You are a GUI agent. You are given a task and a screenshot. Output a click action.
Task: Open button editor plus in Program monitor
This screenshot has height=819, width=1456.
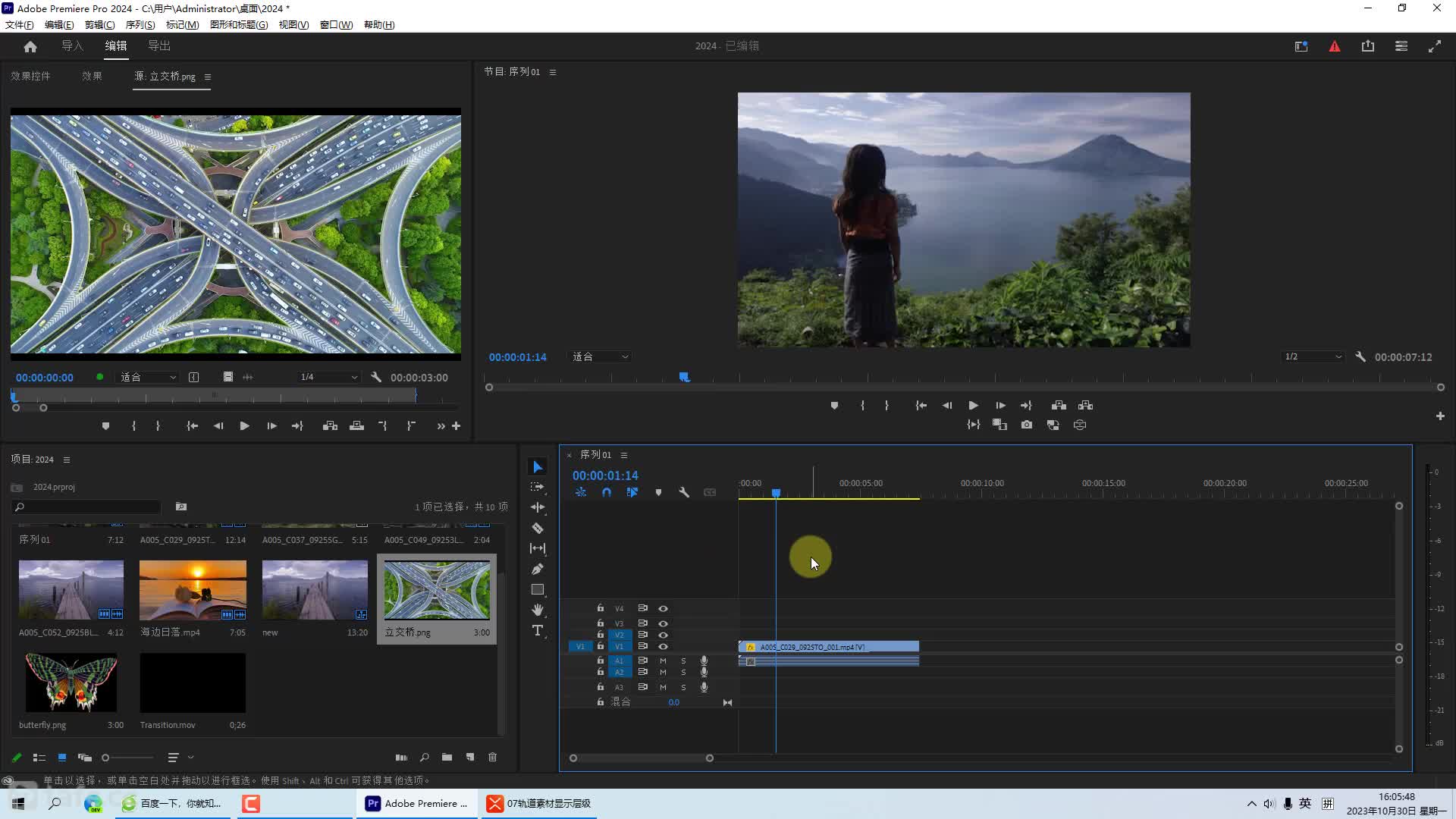(1440, 416)
